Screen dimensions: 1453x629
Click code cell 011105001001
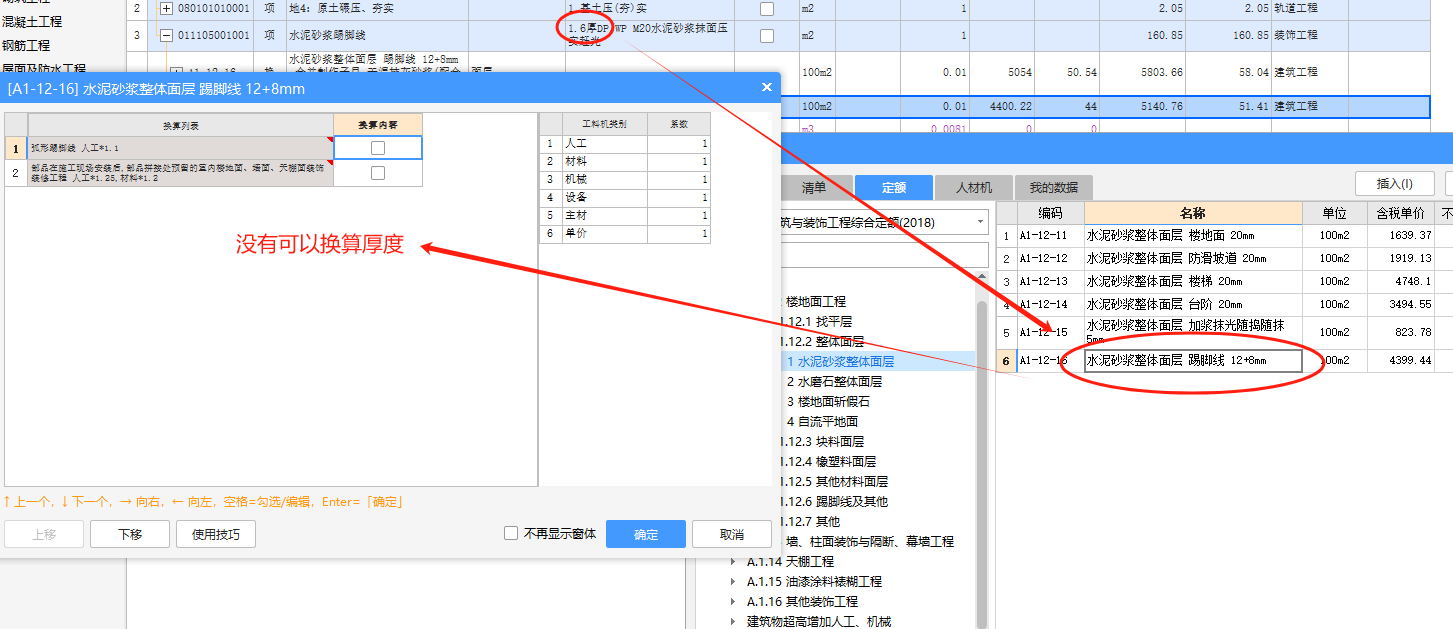pyautogui.click(x=216, y=36)
